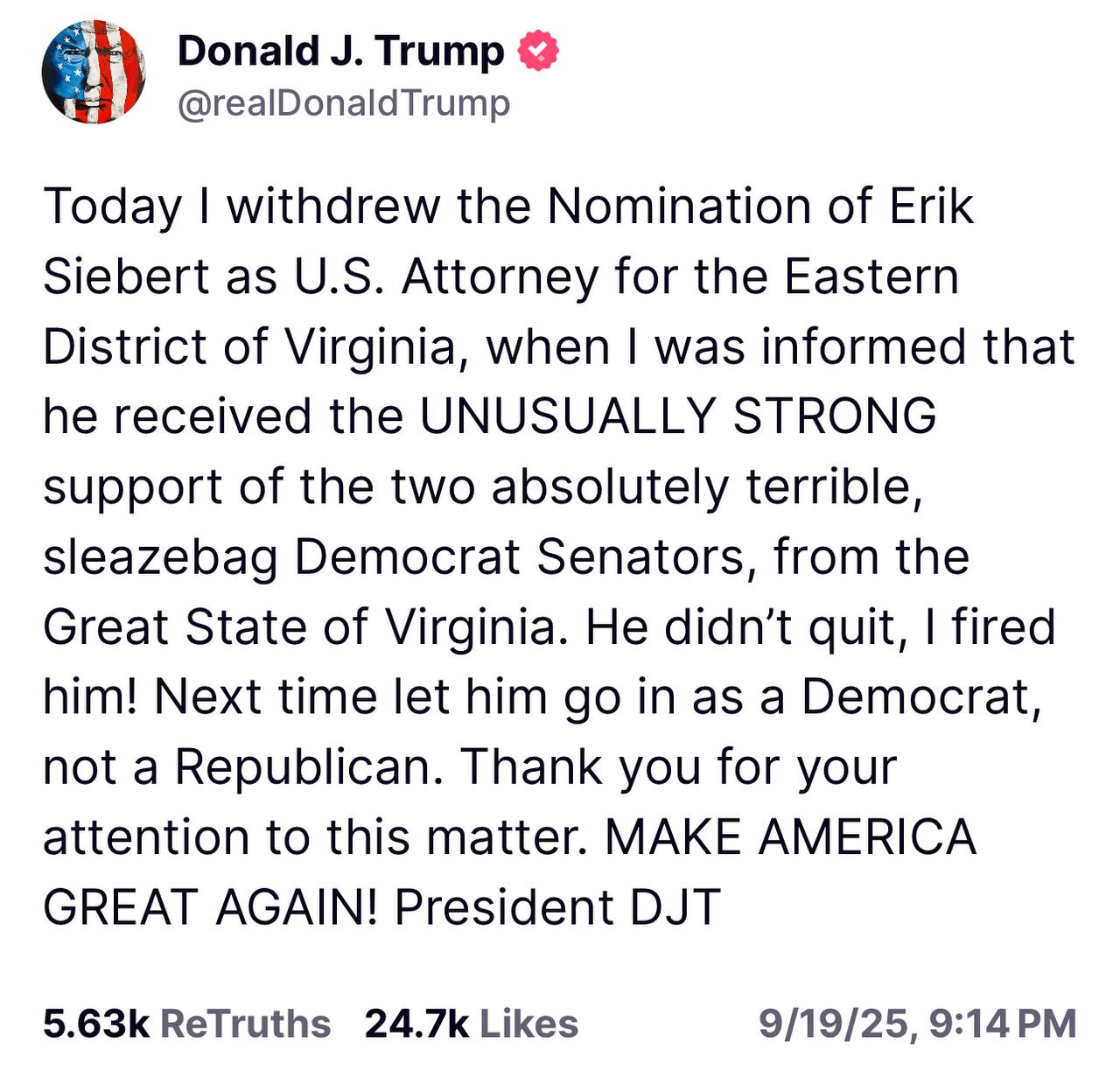Click "MAKE AMERICA" in the post
Image resolution: width=1120 pixels, height=1085 pixels.
(x=789, y=837)
